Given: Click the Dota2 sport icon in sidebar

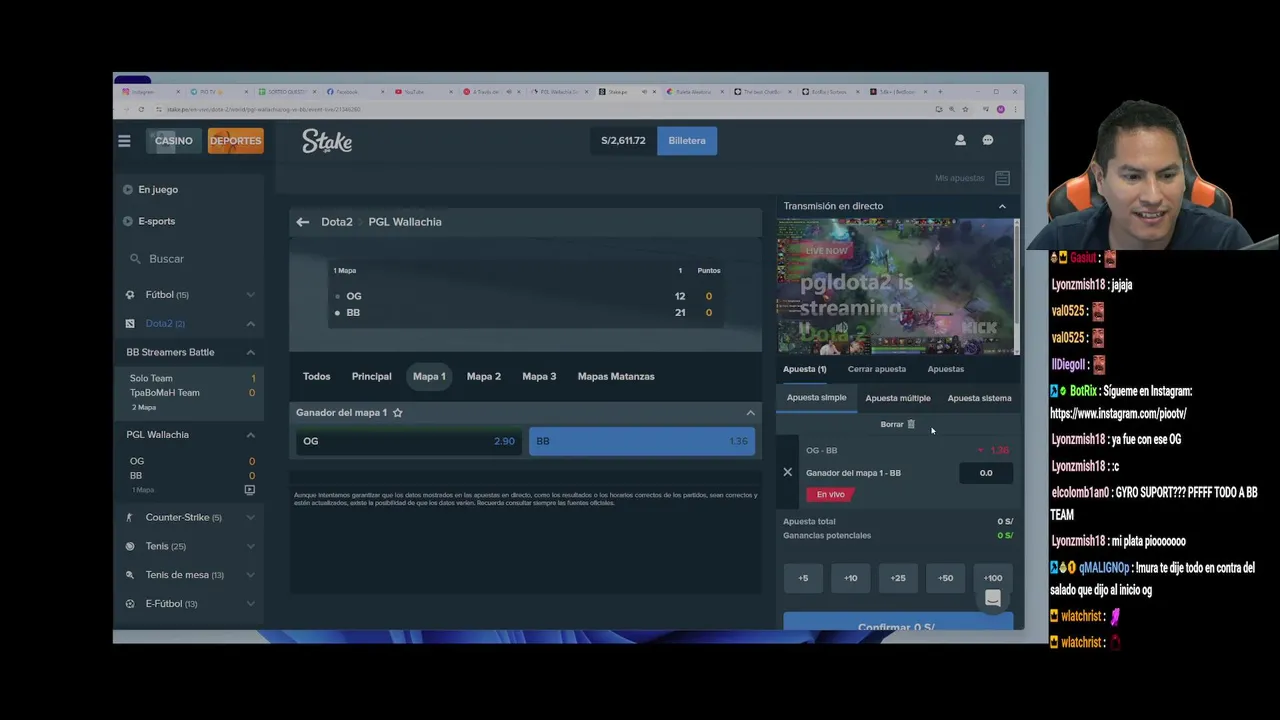Looking at the screenshot, I should [130, 324].
